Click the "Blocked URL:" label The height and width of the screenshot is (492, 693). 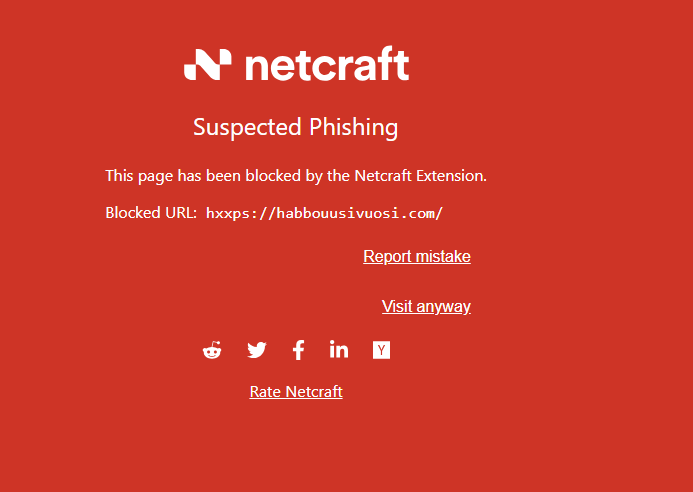[x=151, y=213]
